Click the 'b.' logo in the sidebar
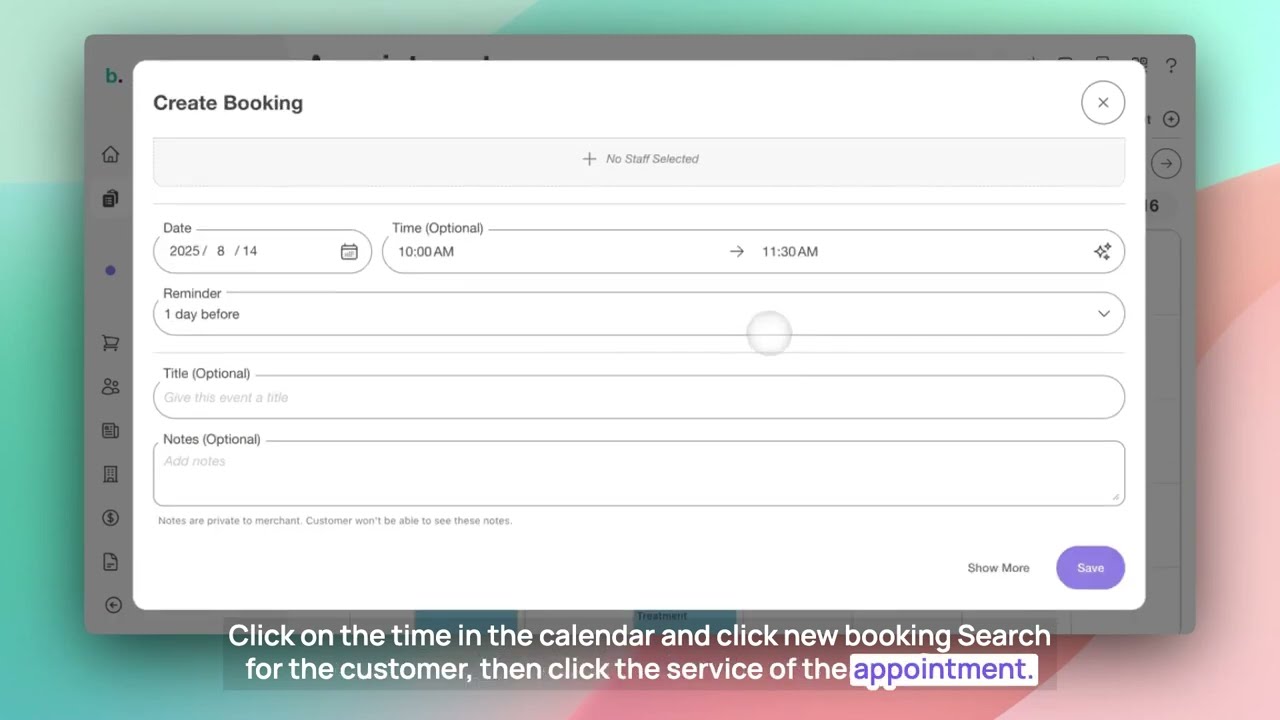Image resolution: width=1280 pixels, height=720 pixels. (x=114, y=76)
